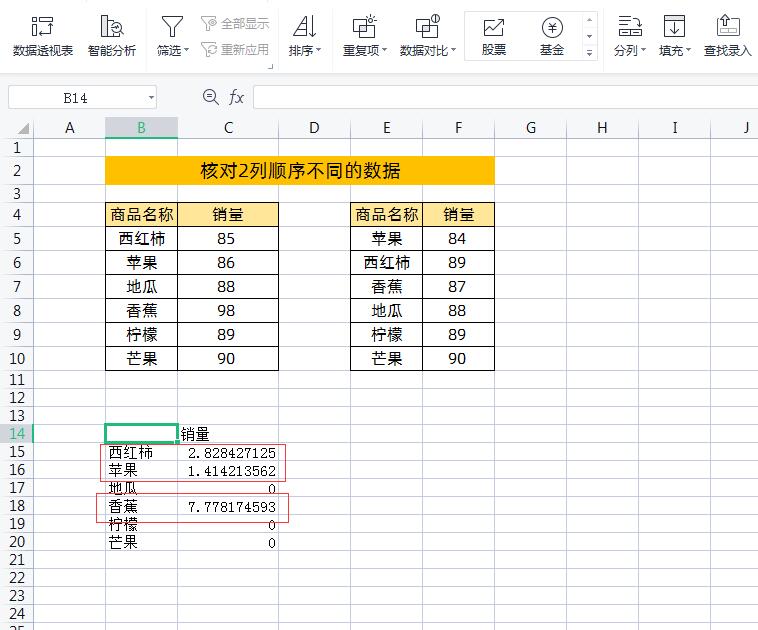Select cell C14 labeled 销量
This screenshot has height=630, width=758.
click(228, 434)
